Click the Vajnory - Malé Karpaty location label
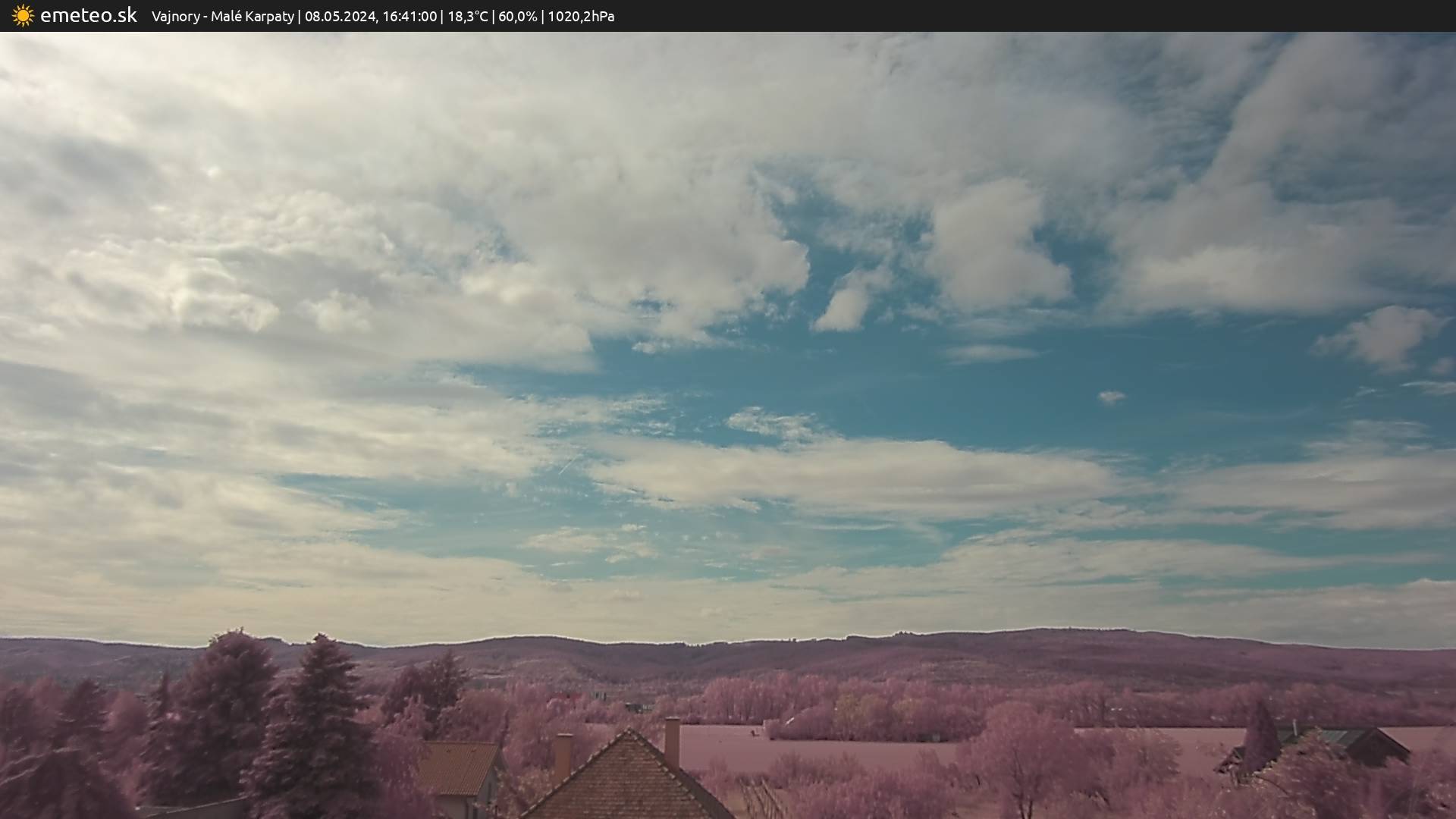This screenshot has width=1456, height=819. point(222,17)
